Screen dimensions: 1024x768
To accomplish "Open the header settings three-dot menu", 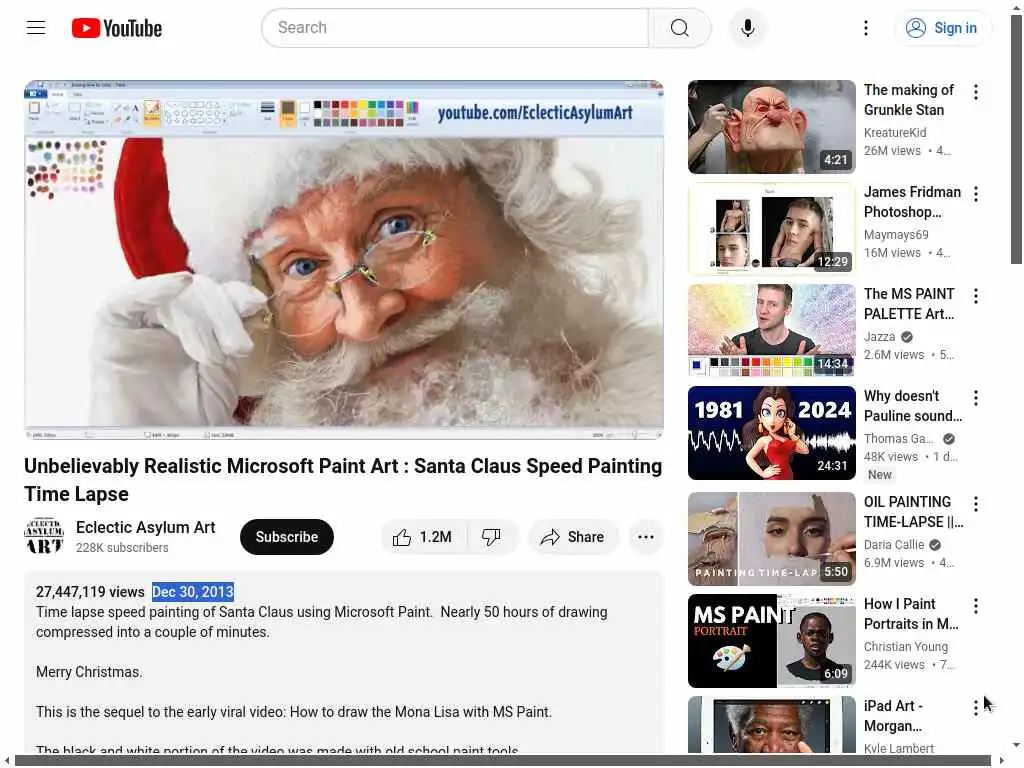I will [x=866, y=27].
